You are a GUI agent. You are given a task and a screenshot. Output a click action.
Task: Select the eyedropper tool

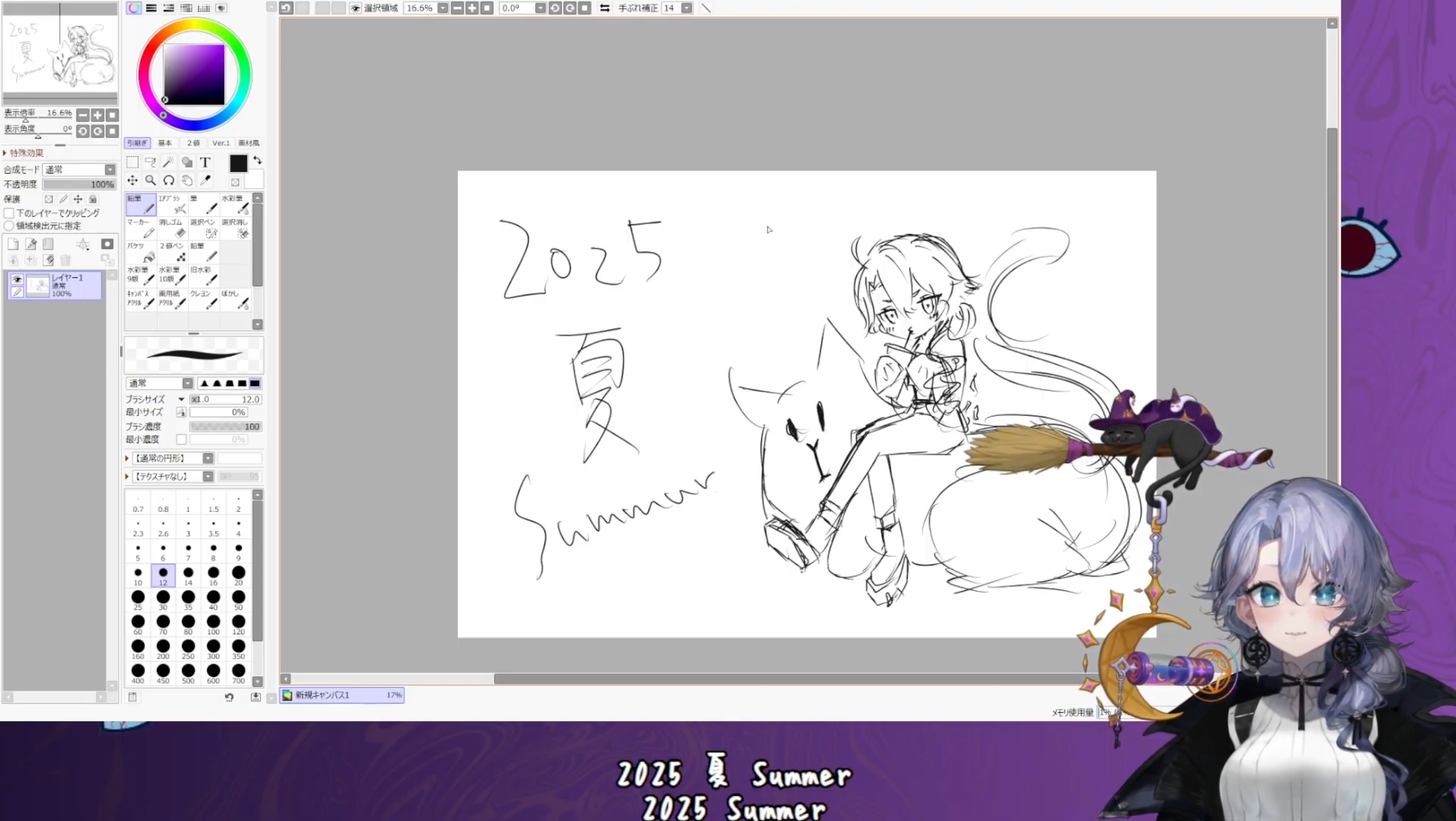(205, 181)
